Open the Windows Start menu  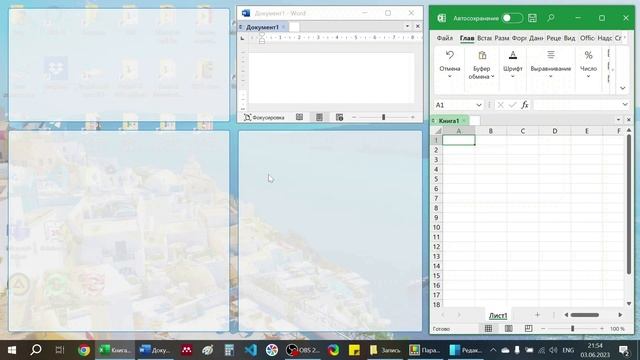(11, 350)
